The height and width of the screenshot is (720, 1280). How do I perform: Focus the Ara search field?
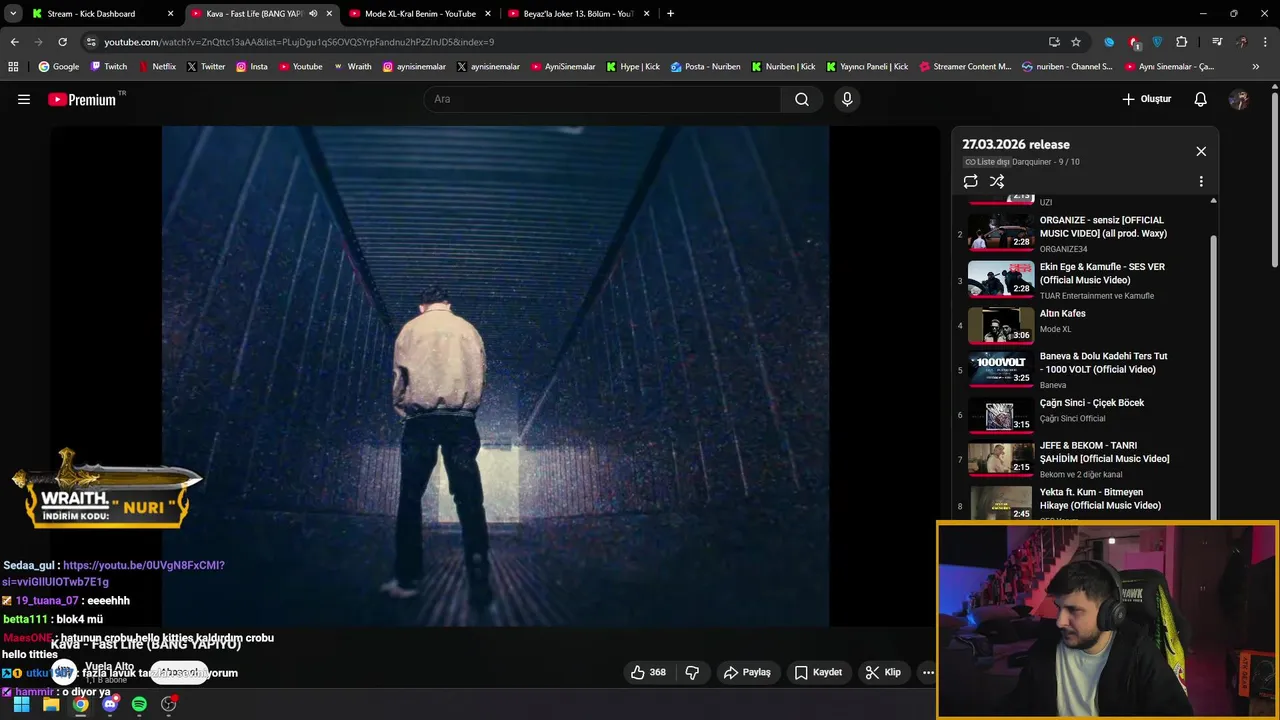pos(603,99)
